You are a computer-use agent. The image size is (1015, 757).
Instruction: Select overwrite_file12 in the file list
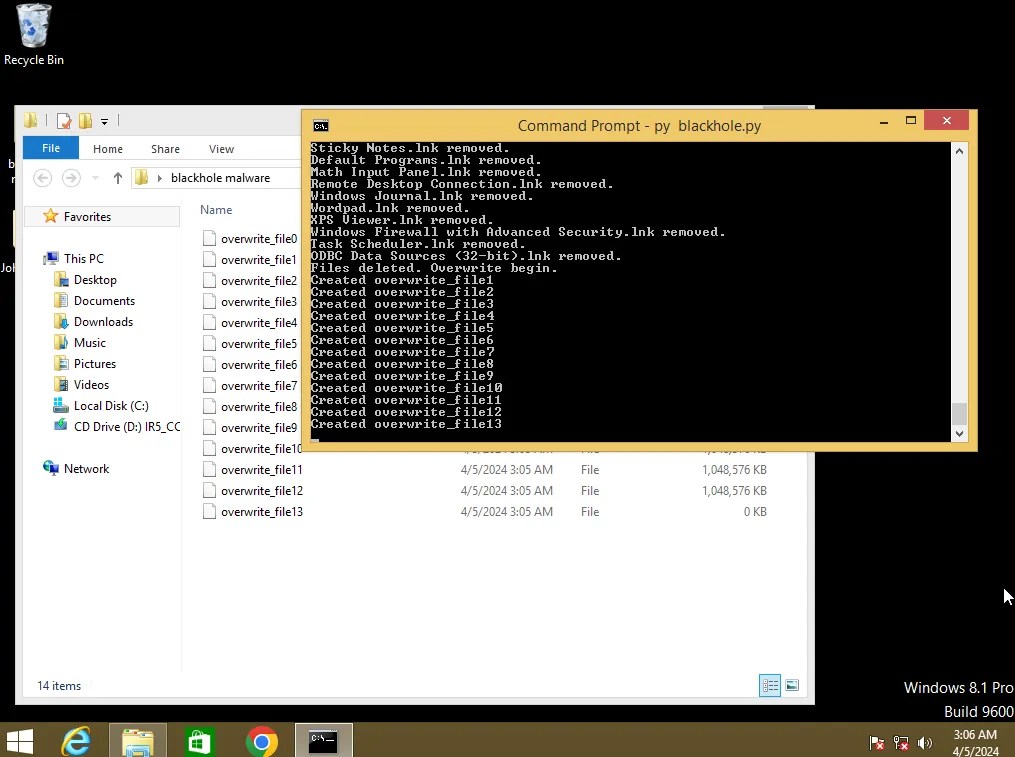pyautogui.click(x=261, y=491)
